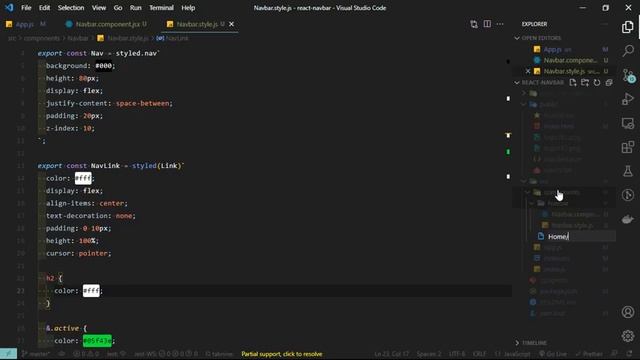Open the Run and Debug view

628,99
